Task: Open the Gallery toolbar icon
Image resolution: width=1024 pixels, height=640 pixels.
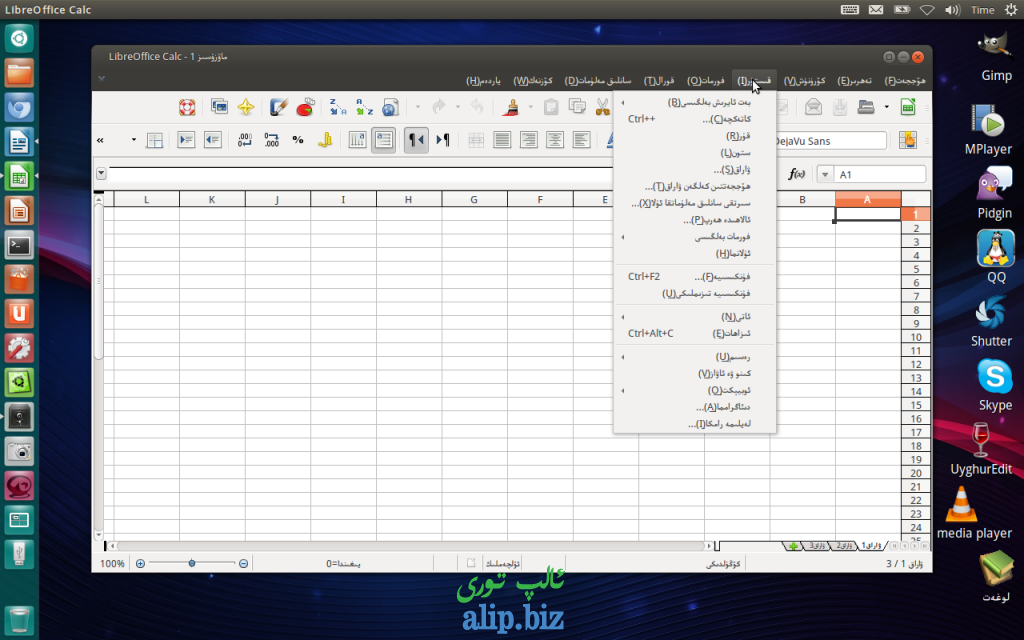Action: [219, 107]
